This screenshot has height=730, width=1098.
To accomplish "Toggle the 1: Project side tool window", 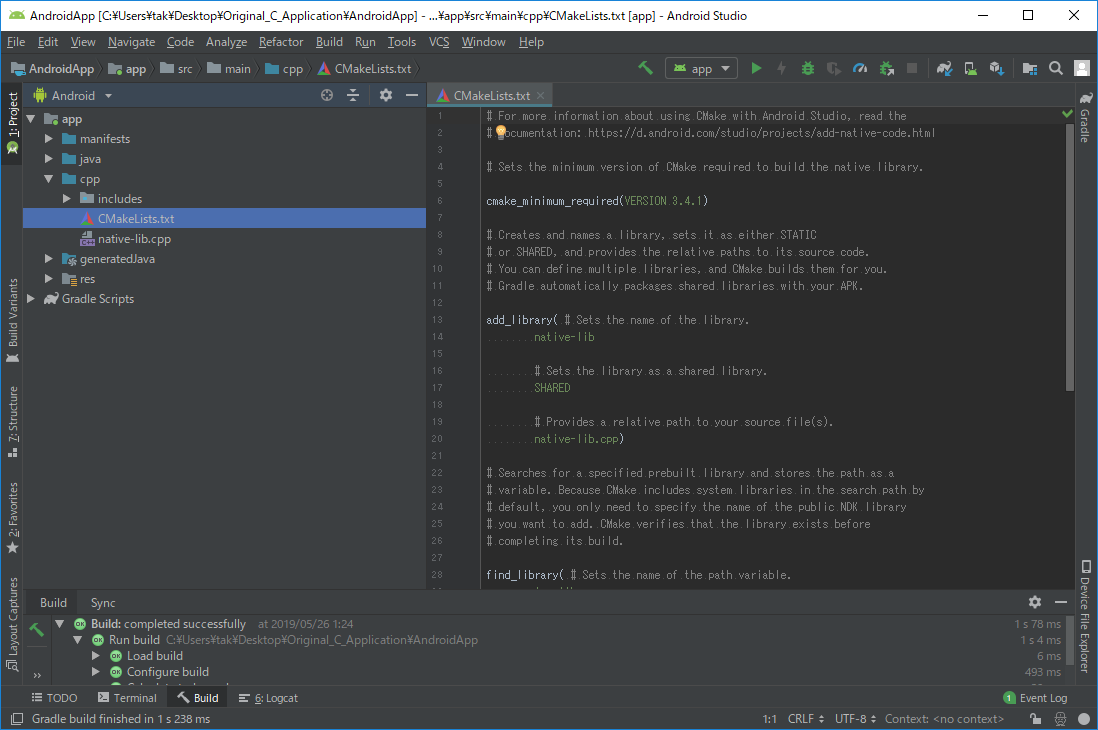I will click(x=13, y=123).
